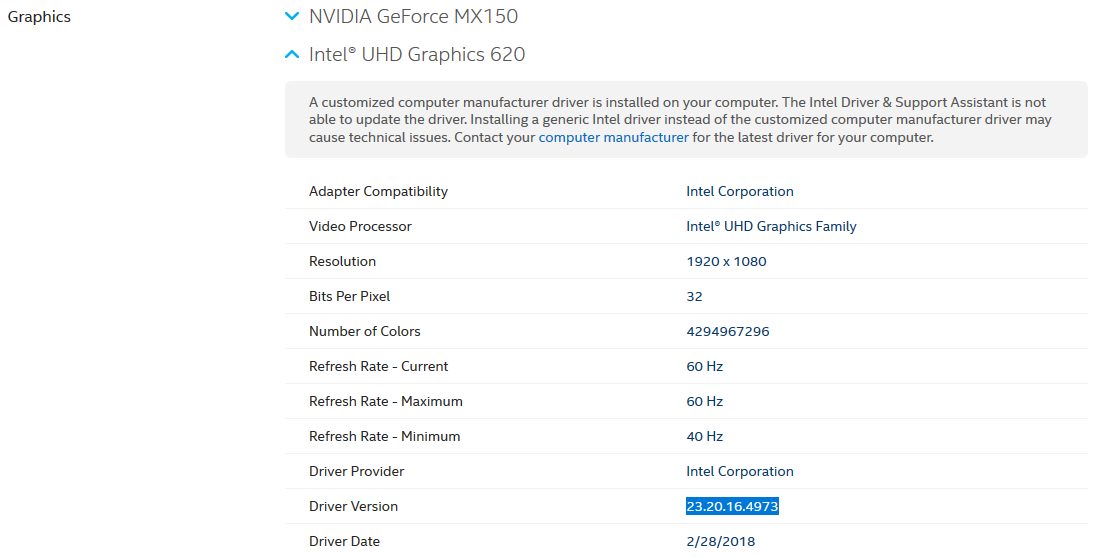
Task: Select the driver date 2/28/2018
Action: [720, 542]
